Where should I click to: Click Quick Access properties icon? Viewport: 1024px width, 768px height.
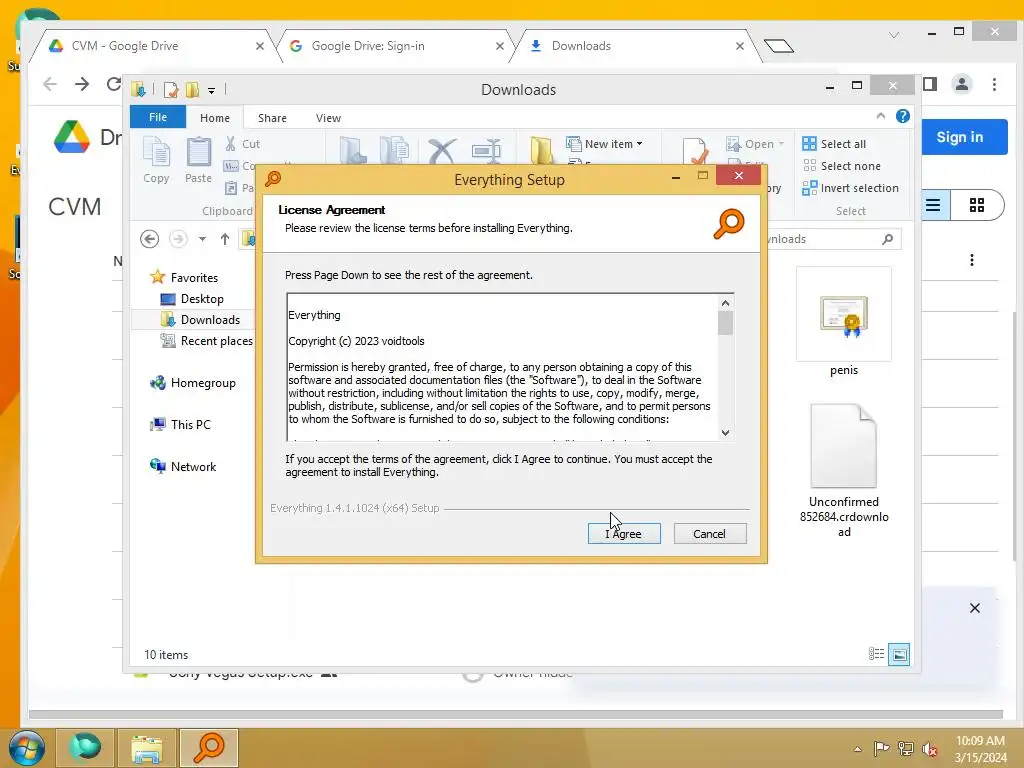point(171,89)
